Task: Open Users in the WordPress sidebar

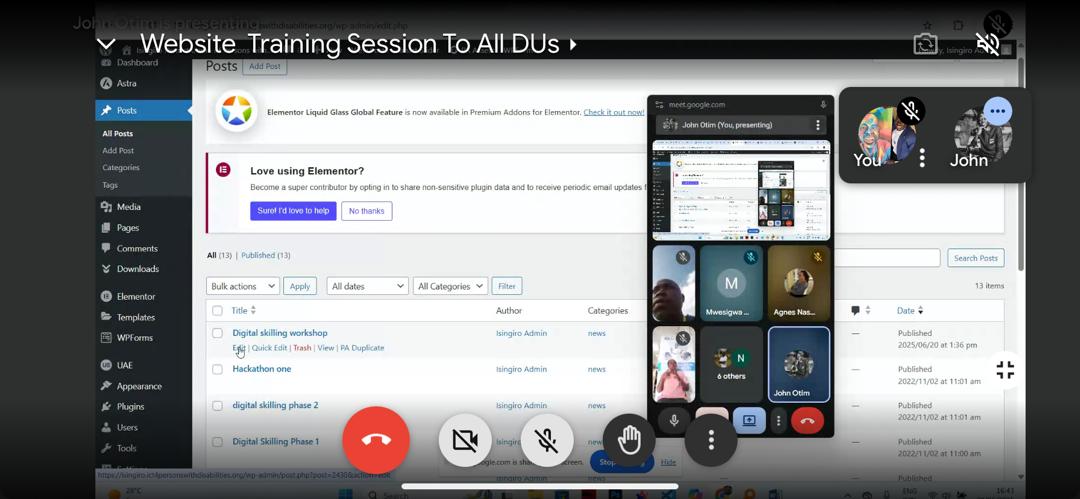Action: pos(127,427)
